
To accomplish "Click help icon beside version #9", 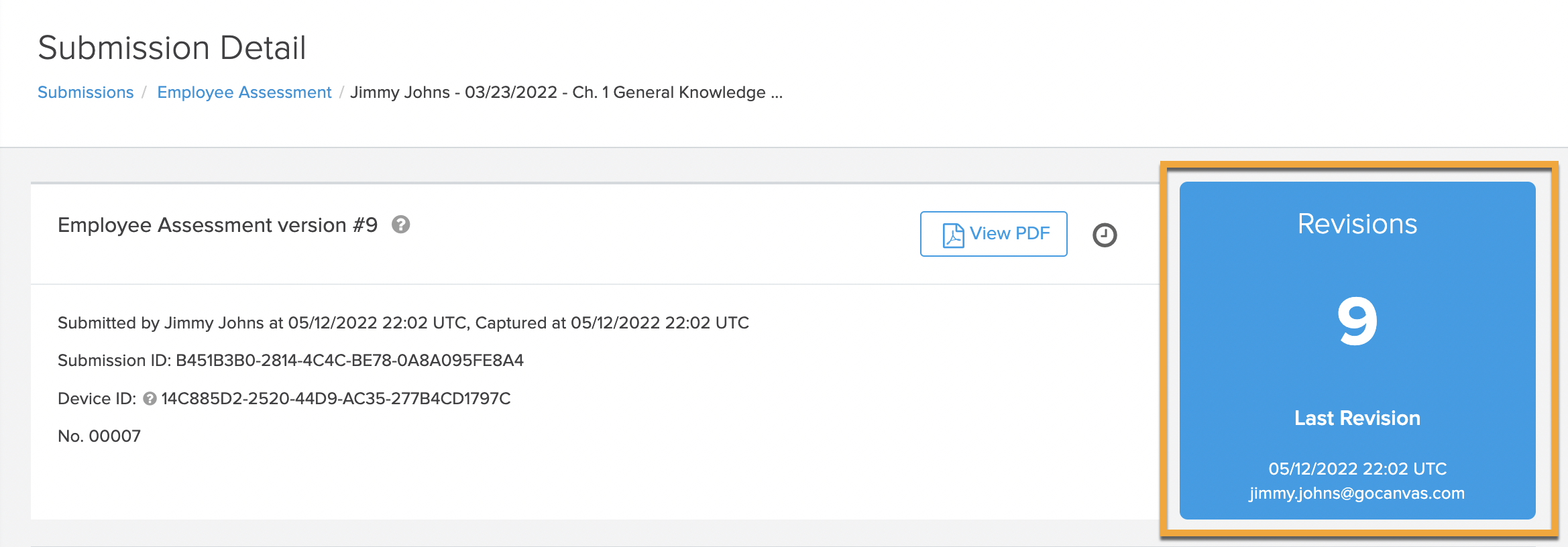I will (x=401, y=225).
